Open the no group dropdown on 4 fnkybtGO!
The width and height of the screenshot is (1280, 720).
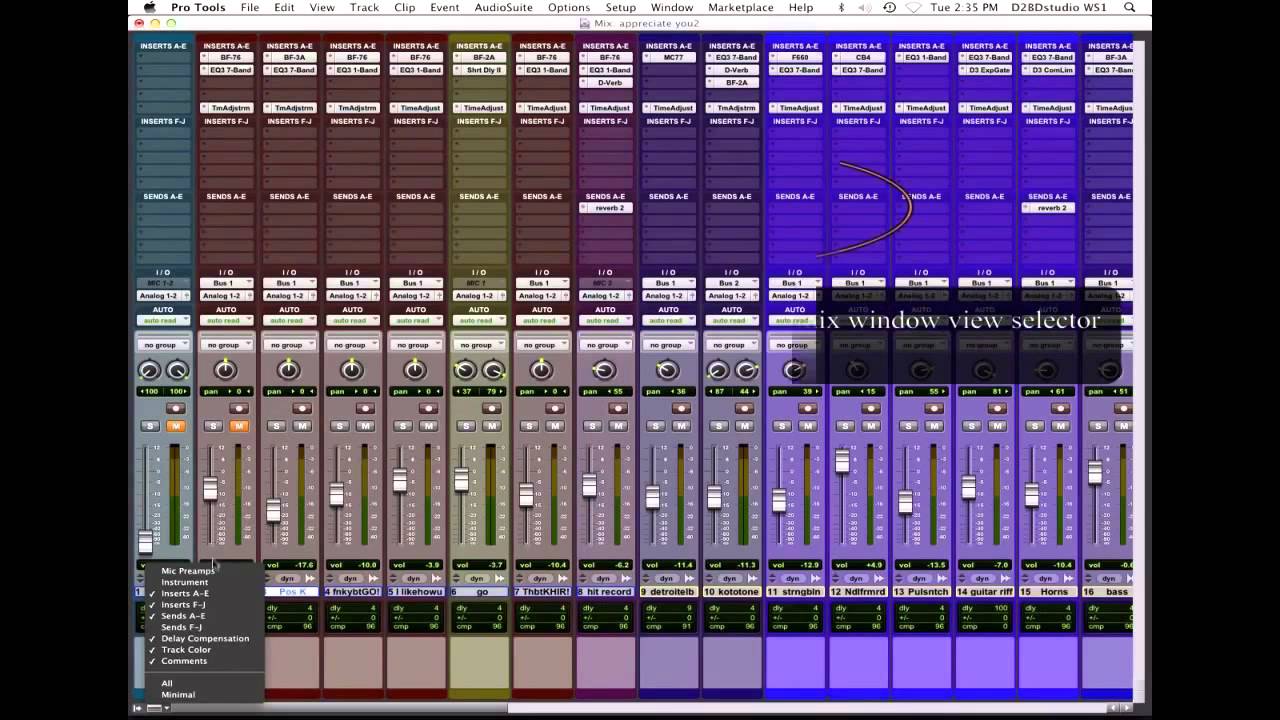351,345
